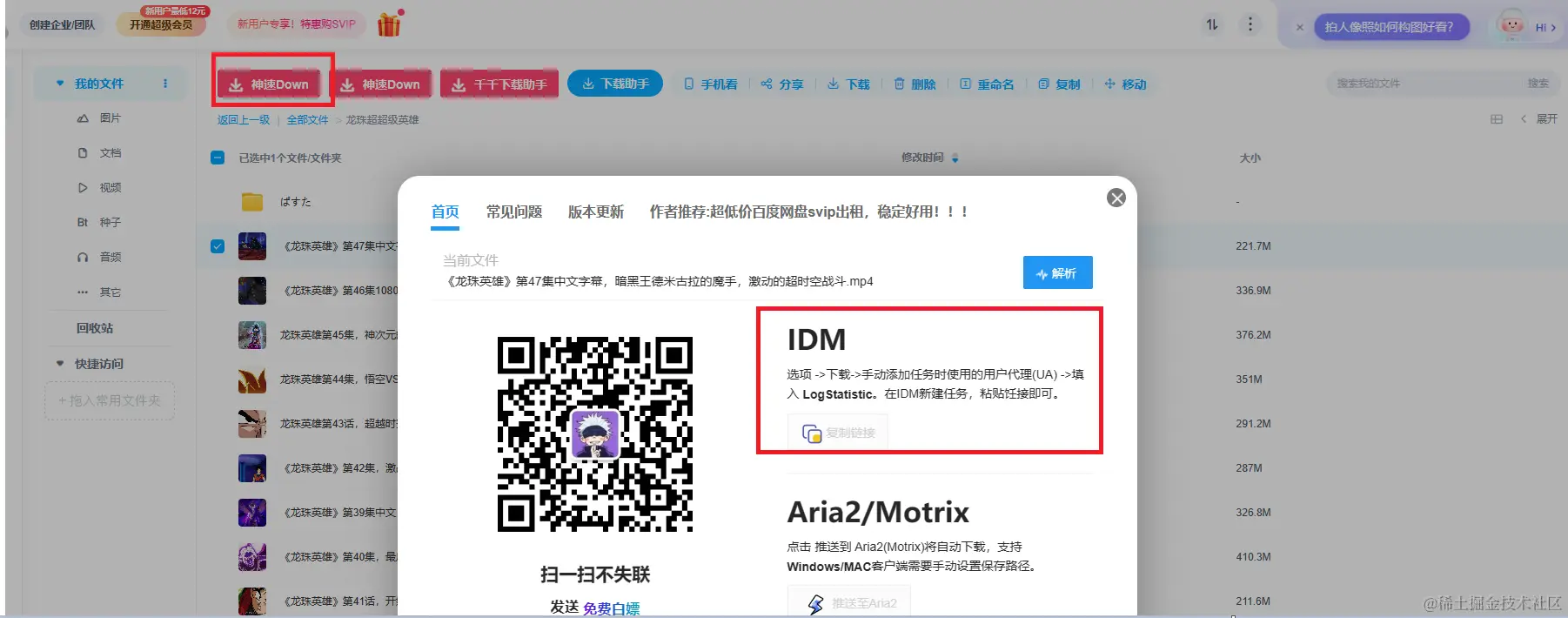Click 新用户专享 特惠购SVIP promo
Screen dimensions: 1568x618
point(297,24)
